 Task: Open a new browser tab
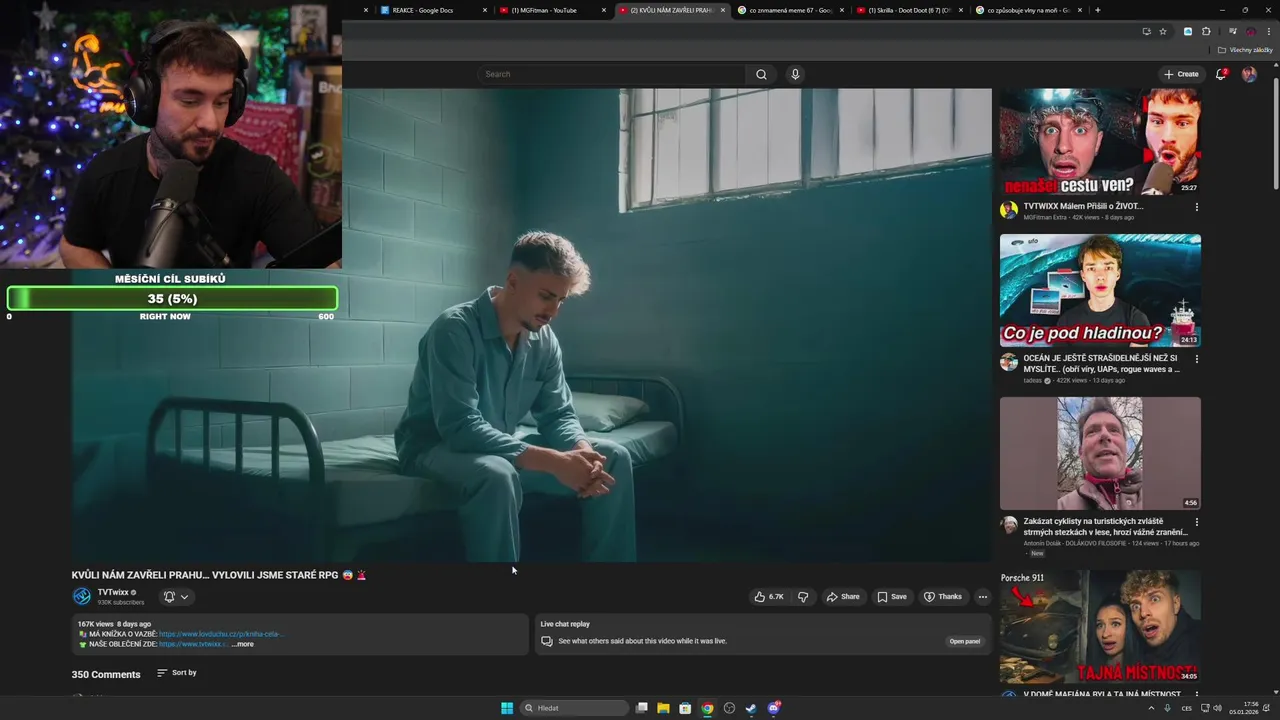point(1098,10)
